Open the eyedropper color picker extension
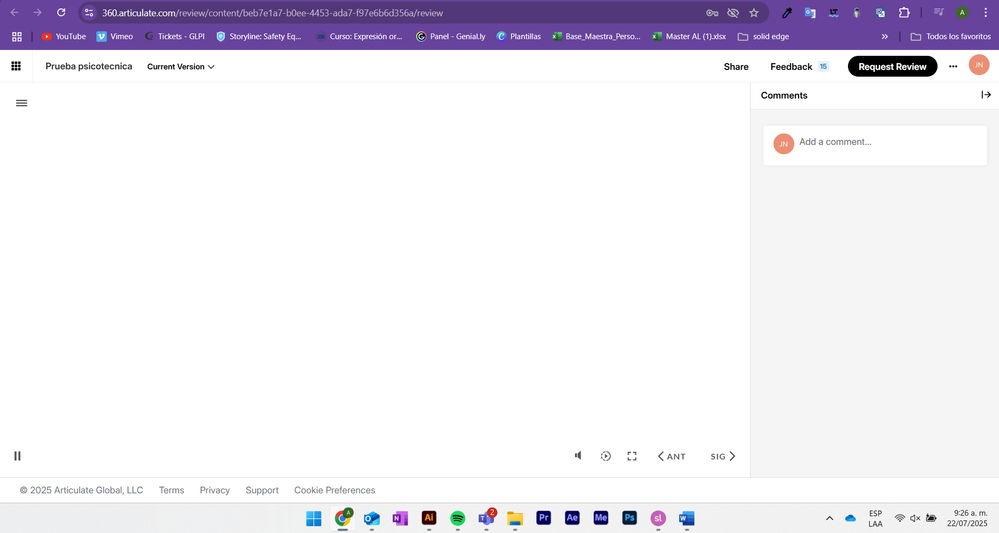 [787, 13]
